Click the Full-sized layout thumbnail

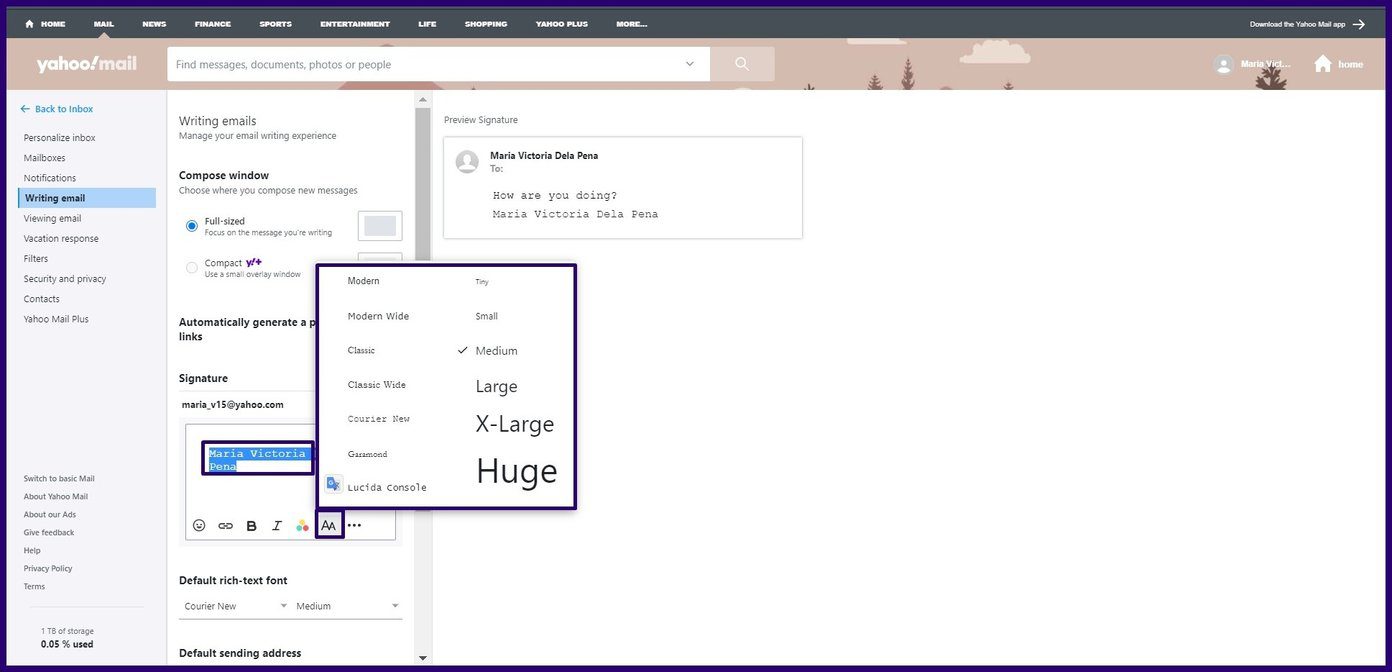pyautogui.click(x=380, y=226)
